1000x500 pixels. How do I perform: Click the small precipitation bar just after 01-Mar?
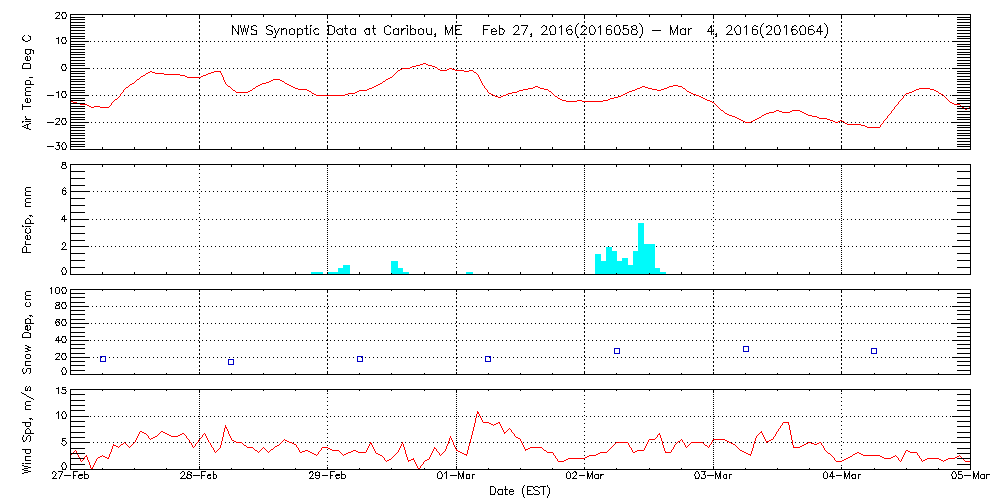point(469,271)
